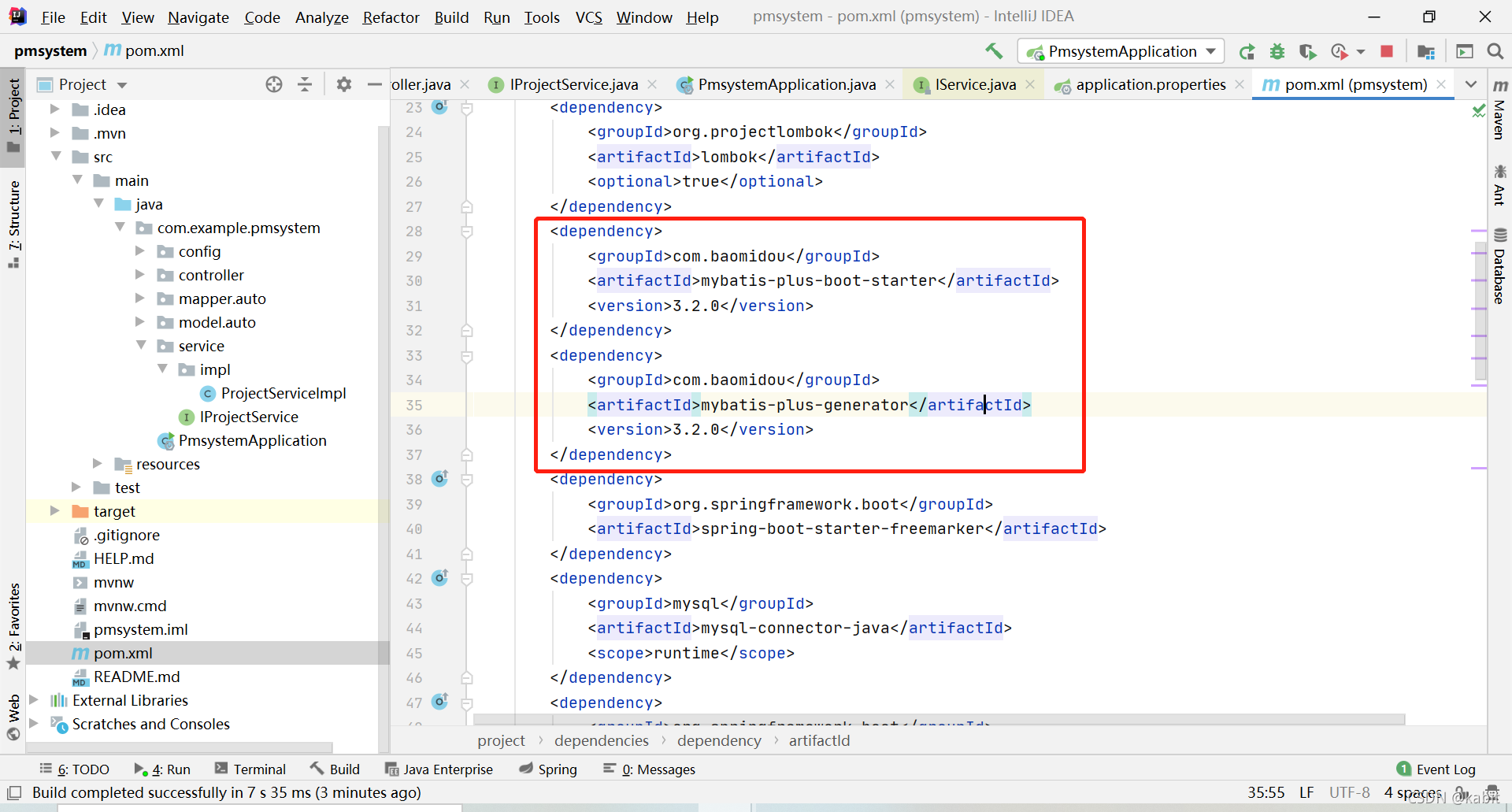Screen dimensions: 1512x812
Task: Run with Coverage shield icon
Action: click(1307, 52)
